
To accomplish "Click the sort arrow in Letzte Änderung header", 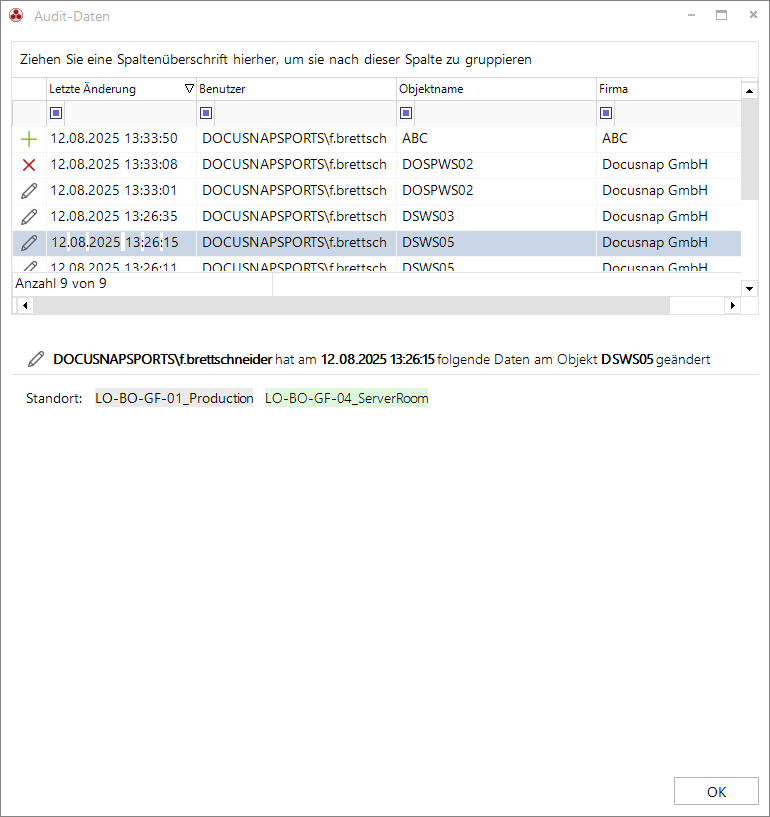I will pos(190,89).
